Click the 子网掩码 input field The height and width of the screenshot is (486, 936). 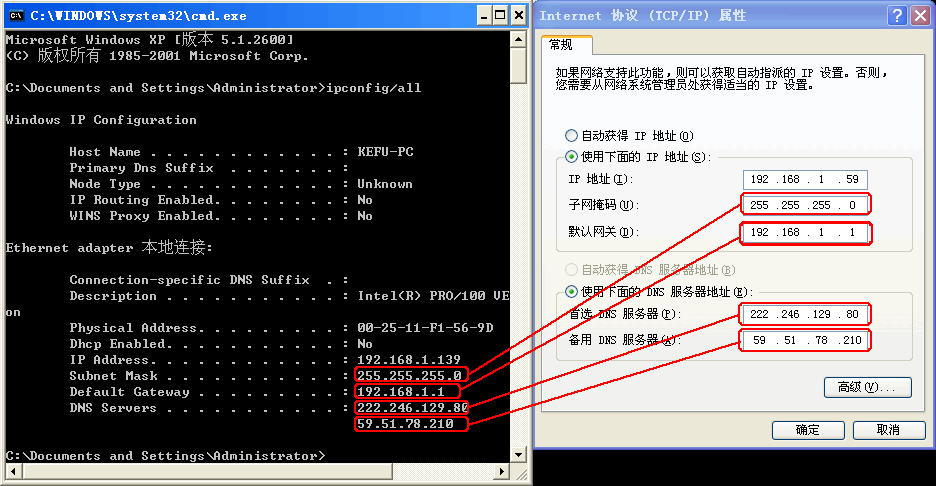point(805,205)
